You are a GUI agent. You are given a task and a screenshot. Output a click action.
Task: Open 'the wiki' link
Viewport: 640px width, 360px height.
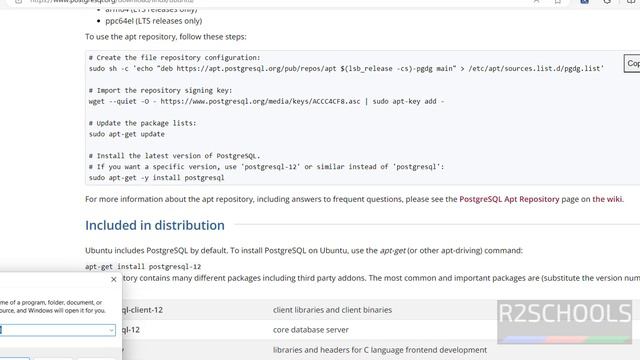pyautogui.click(x=607, y=199)
